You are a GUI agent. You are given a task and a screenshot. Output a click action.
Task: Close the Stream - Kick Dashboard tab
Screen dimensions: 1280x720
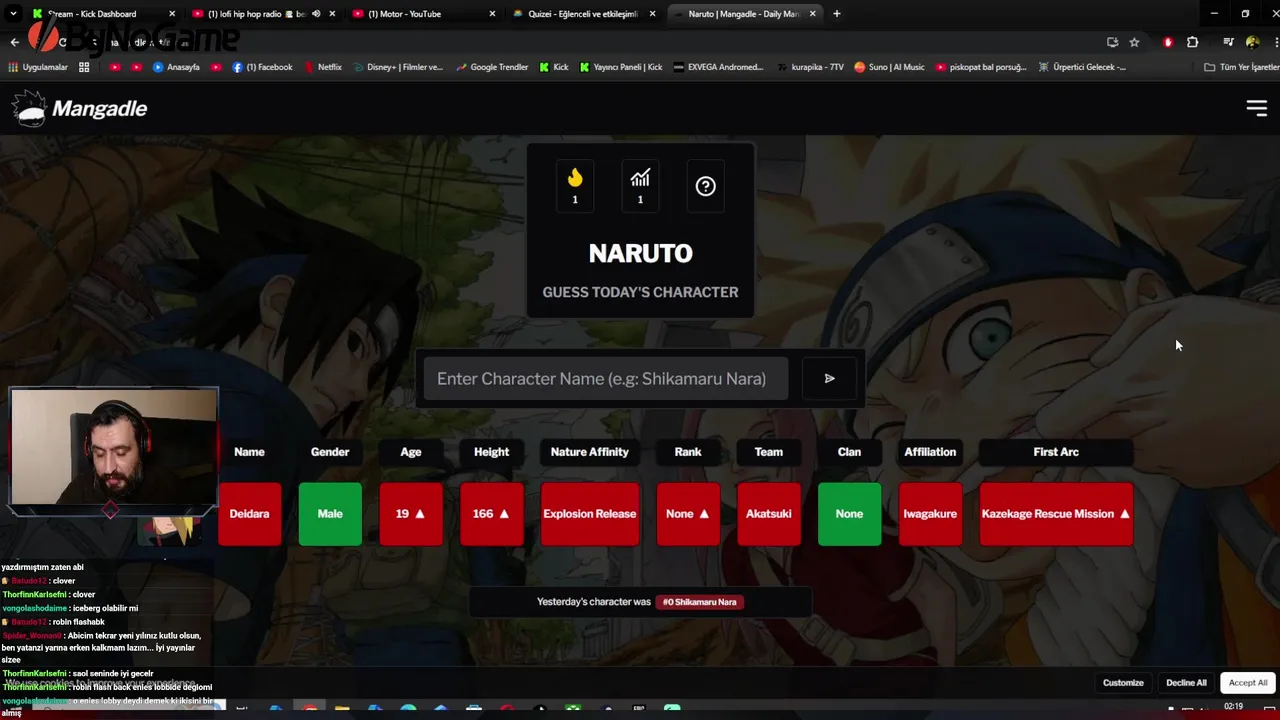tap(172, 14)
